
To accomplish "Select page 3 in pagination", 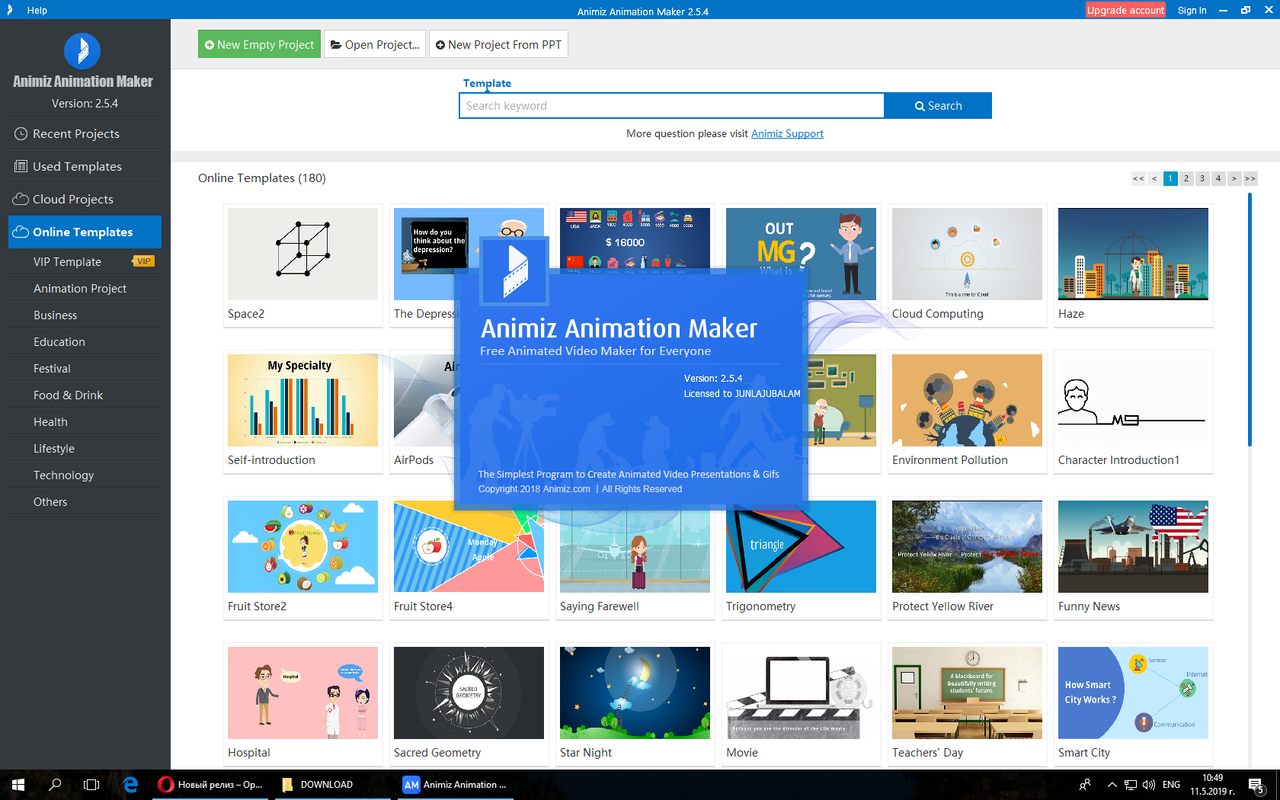I will 1202,179.
